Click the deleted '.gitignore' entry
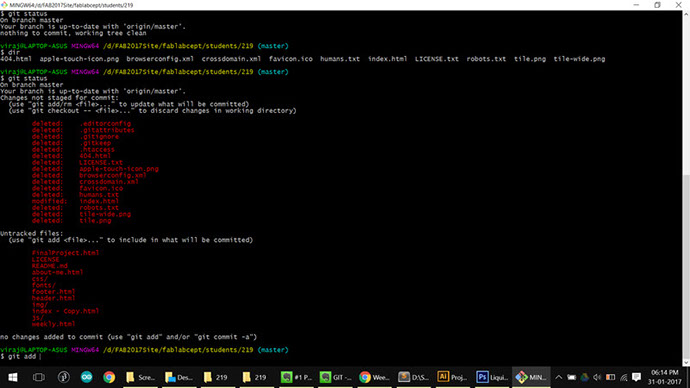690x388 pixels. 75,136
